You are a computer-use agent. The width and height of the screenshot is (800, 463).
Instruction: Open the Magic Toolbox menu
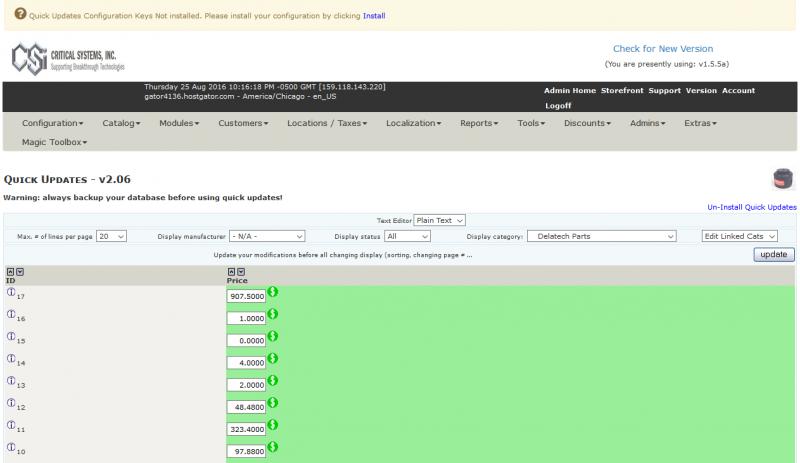pyautogui.click(x=54, y=142)
